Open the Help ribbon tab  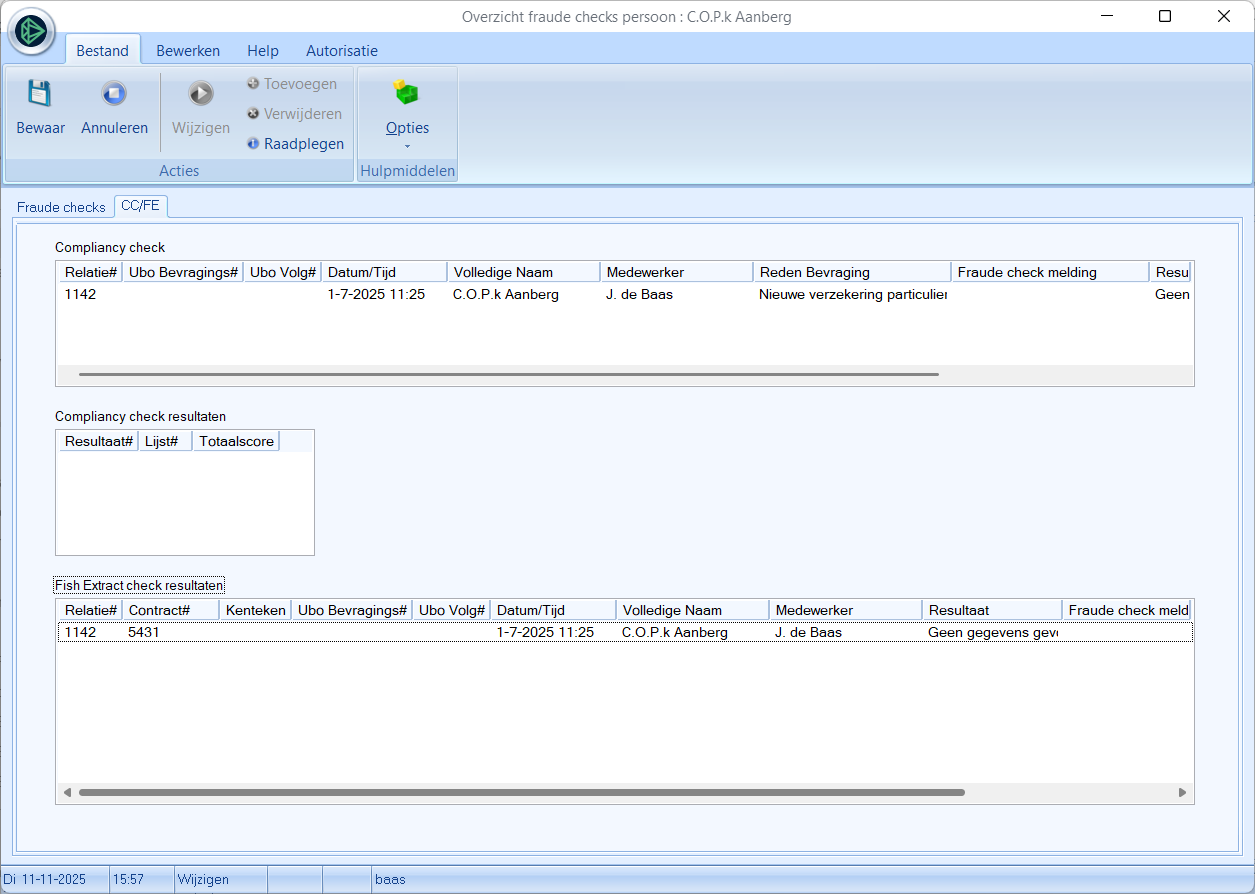pyautogui.click(x=263, y=51)
